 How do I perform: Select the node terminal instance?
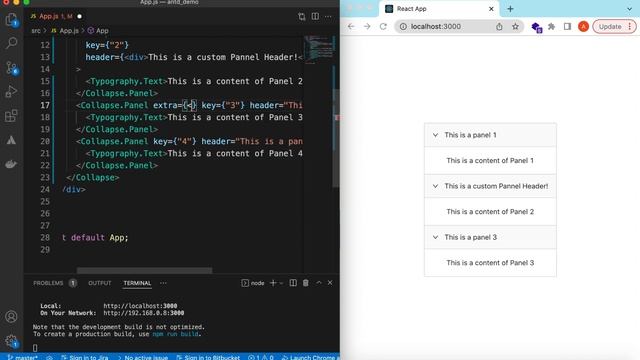pyautogui.click(x=253, y=283)
